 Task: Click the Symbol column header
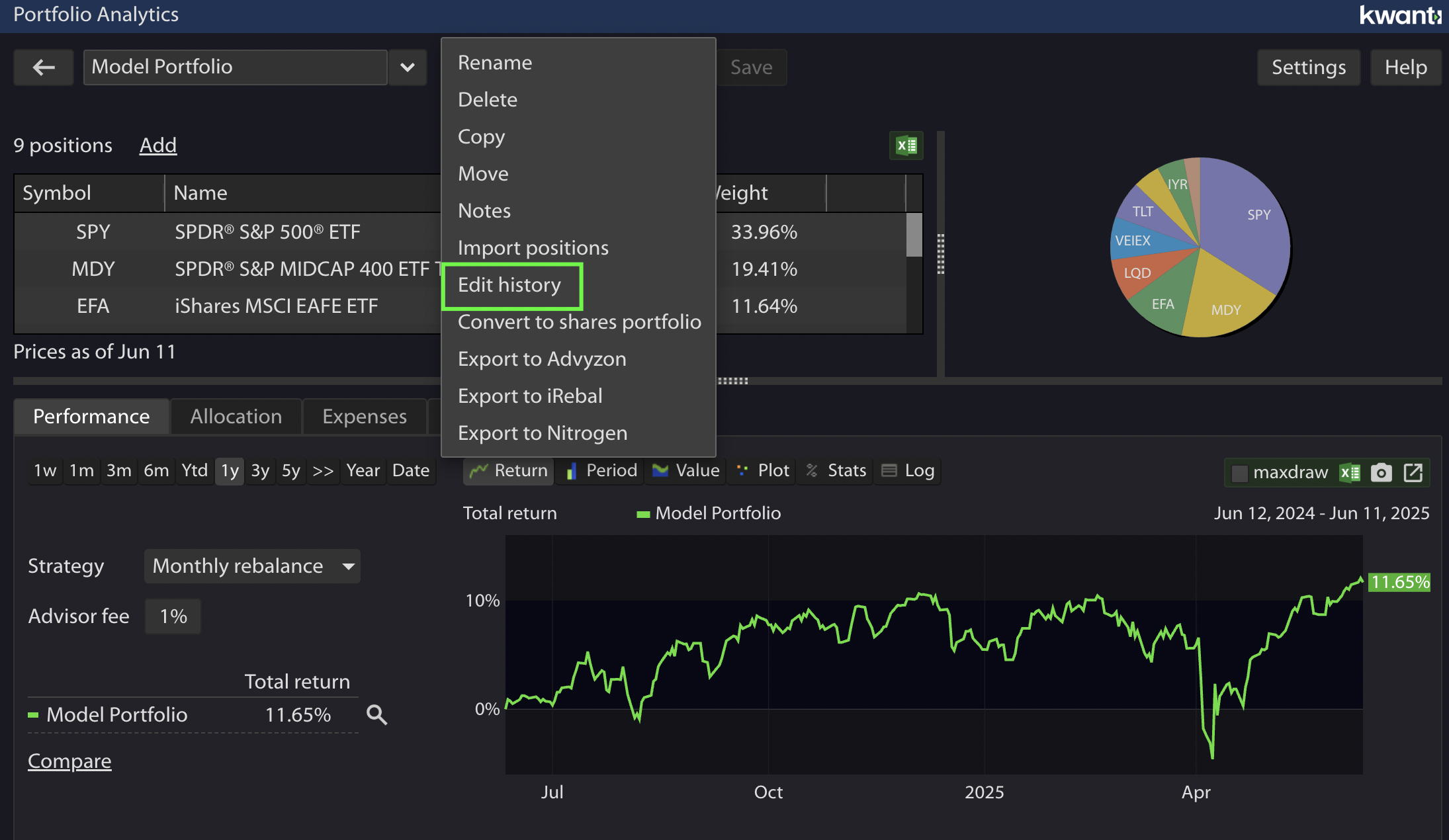pos(89,192)
